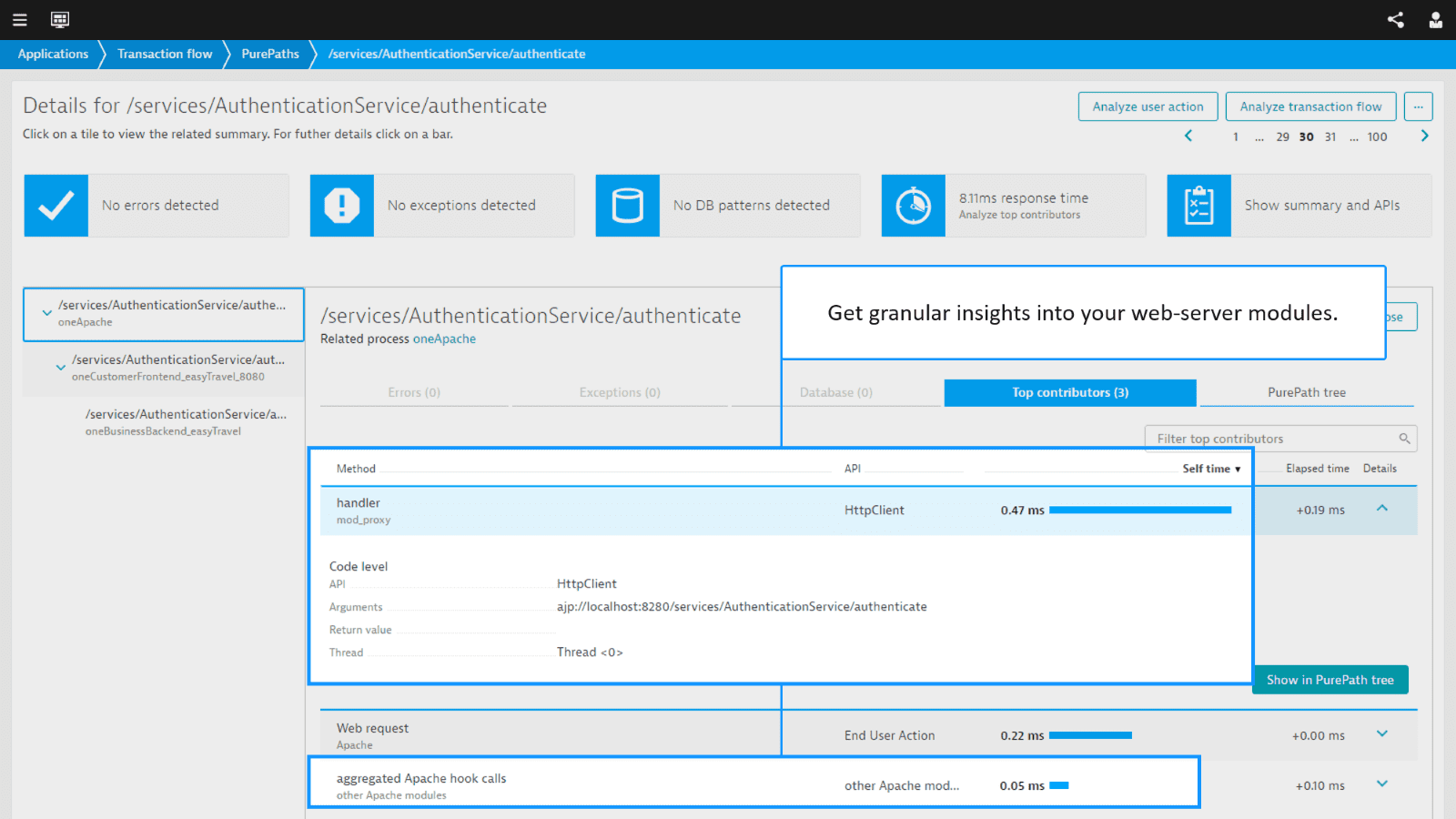Click End User Action API cell

tap(889, 735)
